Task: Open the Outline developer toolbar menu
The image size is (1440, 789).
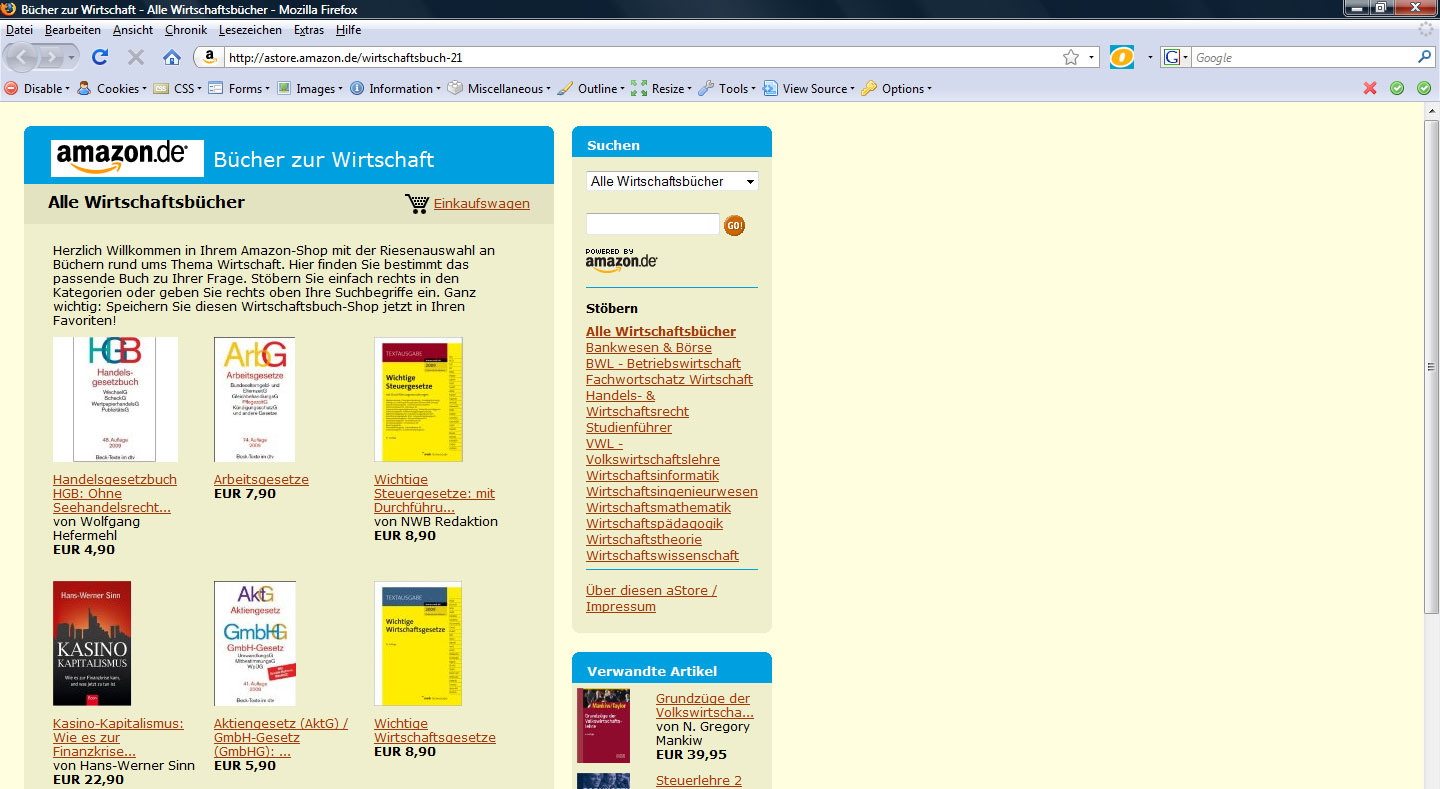Action: click(591, 88)
